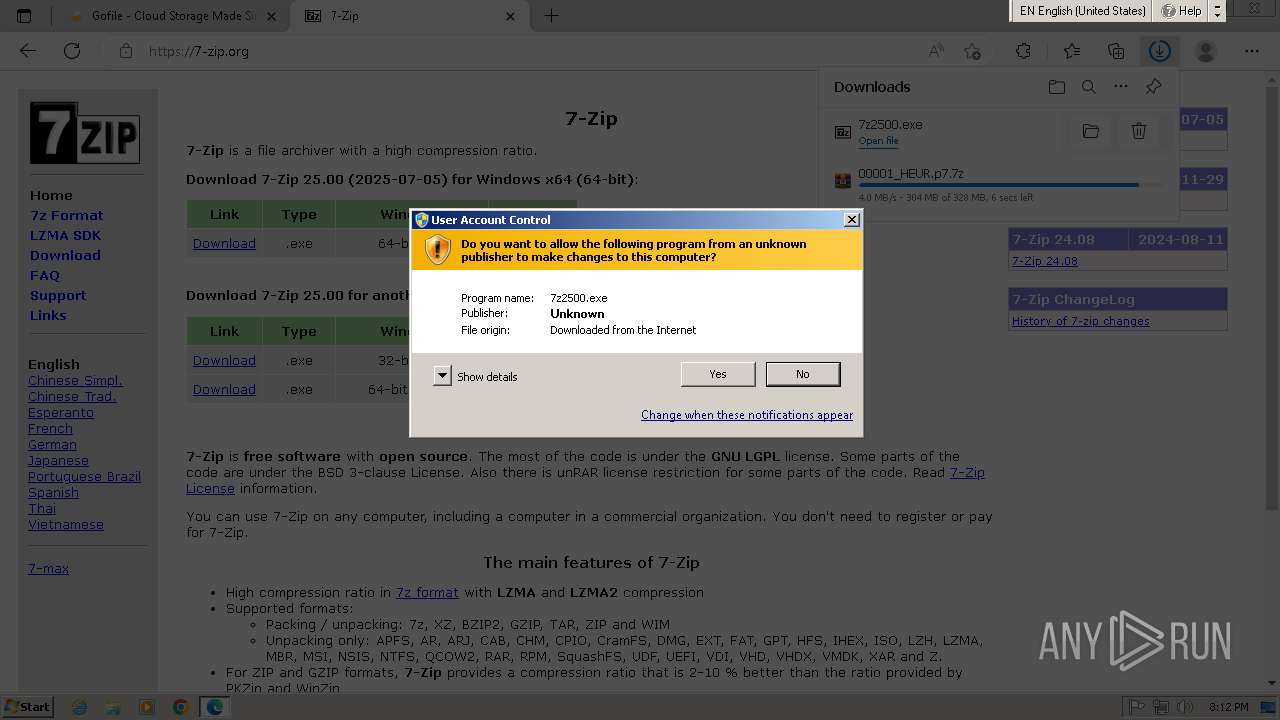1280x720 pixels.
Task: Pin the Downloads panel
Action: coord(1153,87)
